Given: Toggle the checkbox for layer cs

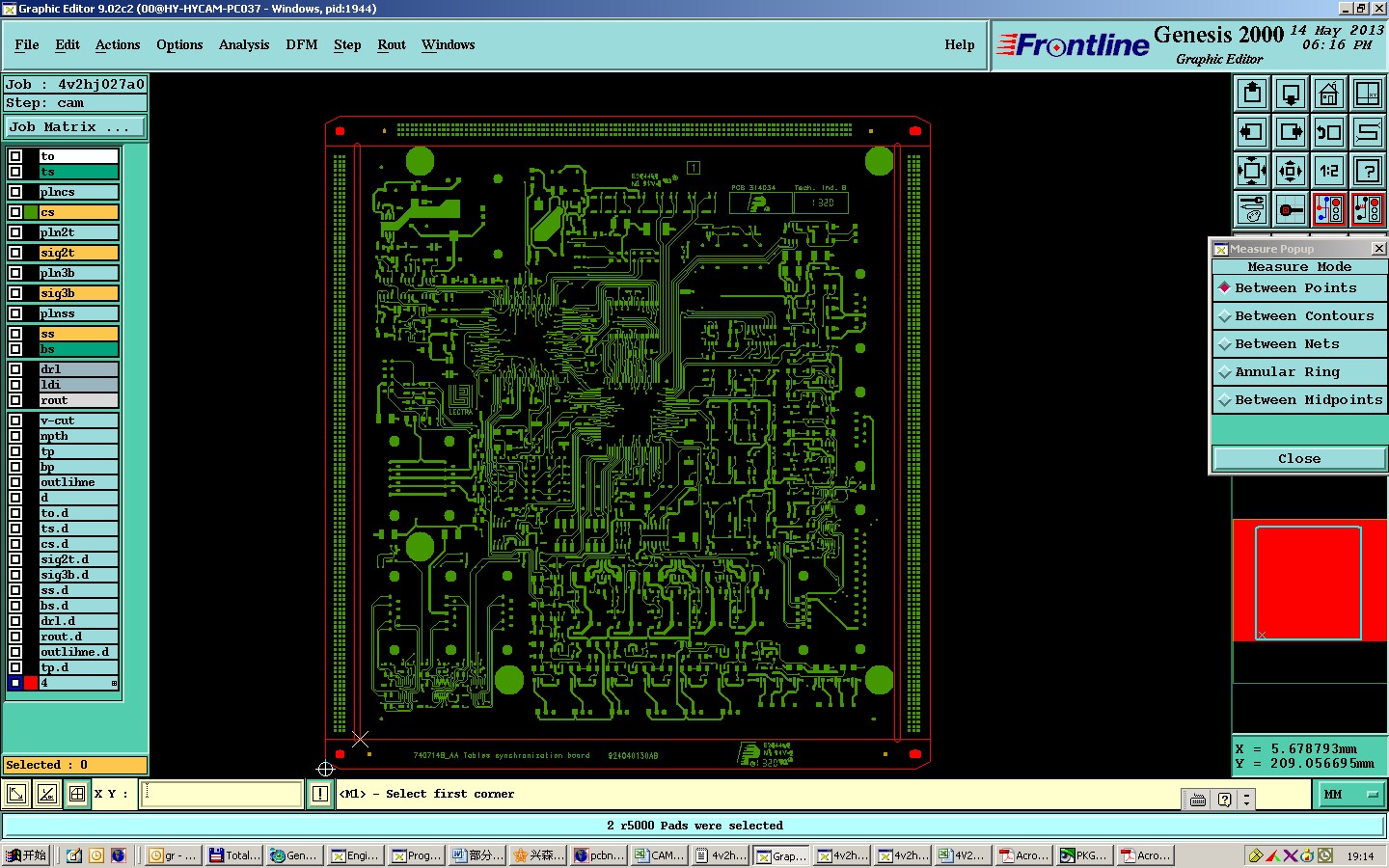Looking at the screenshot, I should pyautogui.click(x=15, y=212).
